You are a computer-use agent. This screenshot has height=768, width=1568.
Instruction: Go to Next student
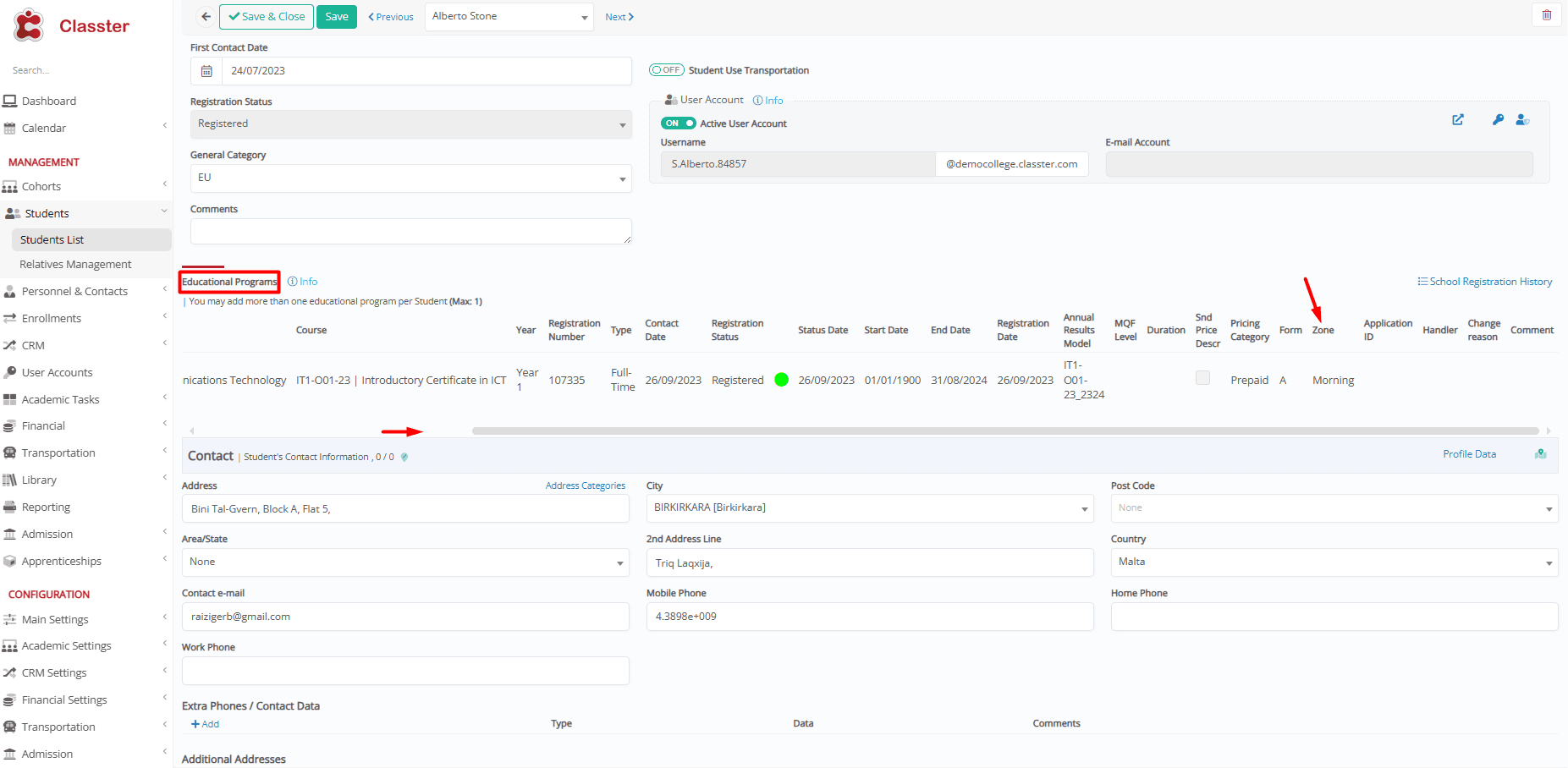coord(619,17)
